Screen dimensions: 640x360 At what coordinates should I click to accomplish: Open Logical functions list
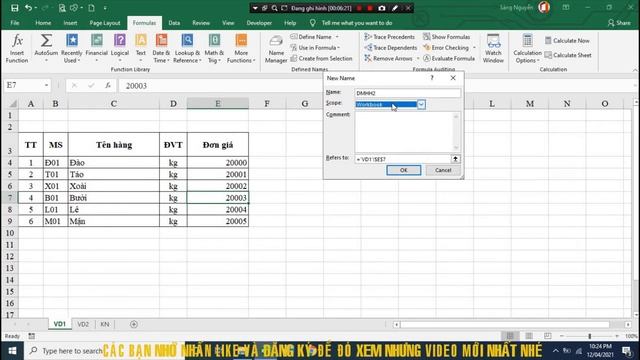click(x=120, y=49)
